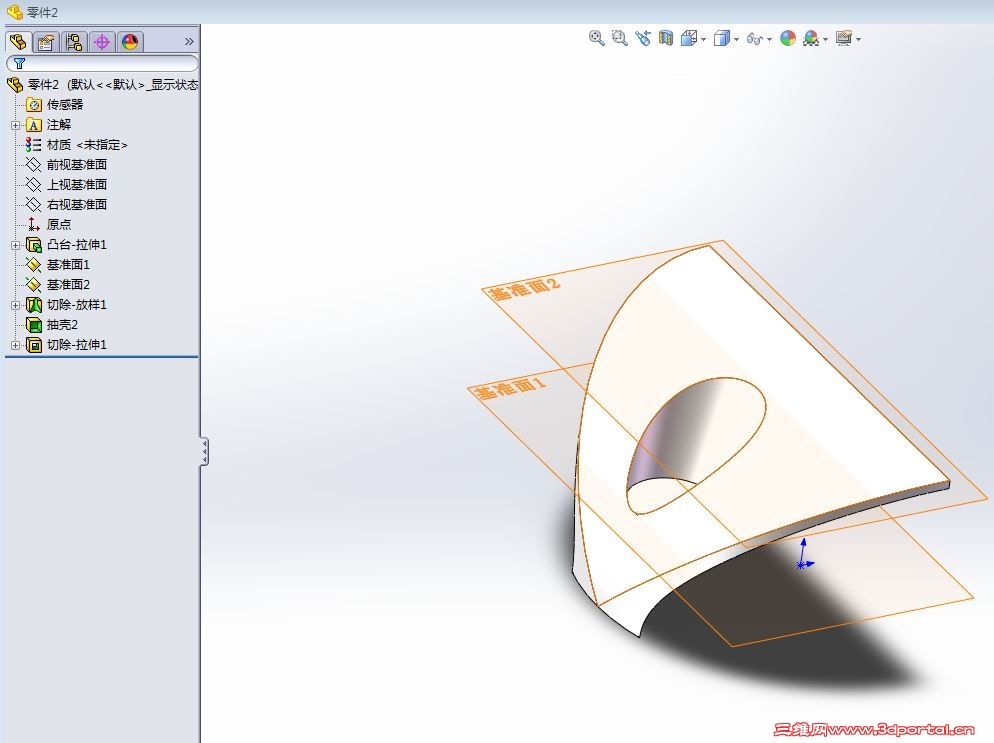Select the 切除-拉伸1 cut extrude feature
The width and height of the screenshot is (994, 743).
[x=67, y=345]
